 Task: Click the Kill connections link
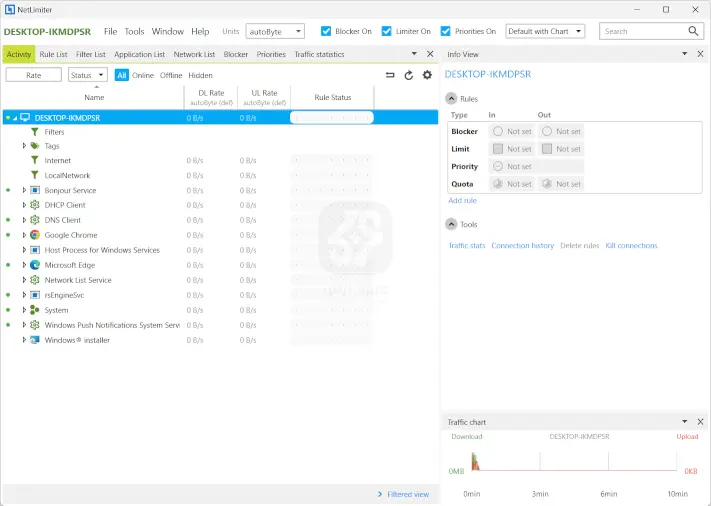point(631,245)
